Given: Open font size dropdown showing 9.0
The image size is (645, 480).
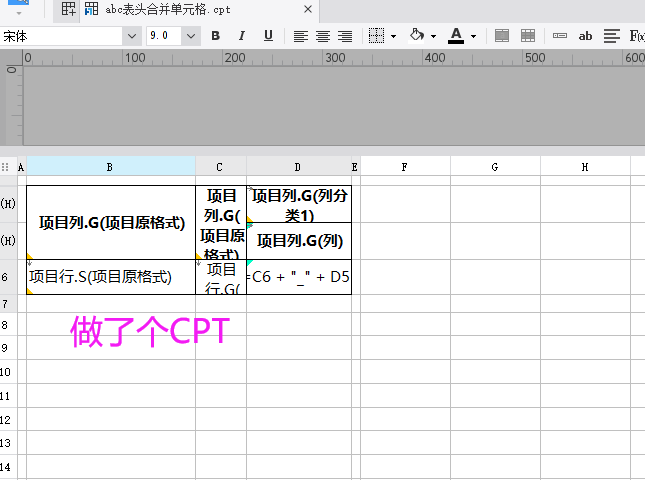Looking at the screenshot, I should 190,36.
